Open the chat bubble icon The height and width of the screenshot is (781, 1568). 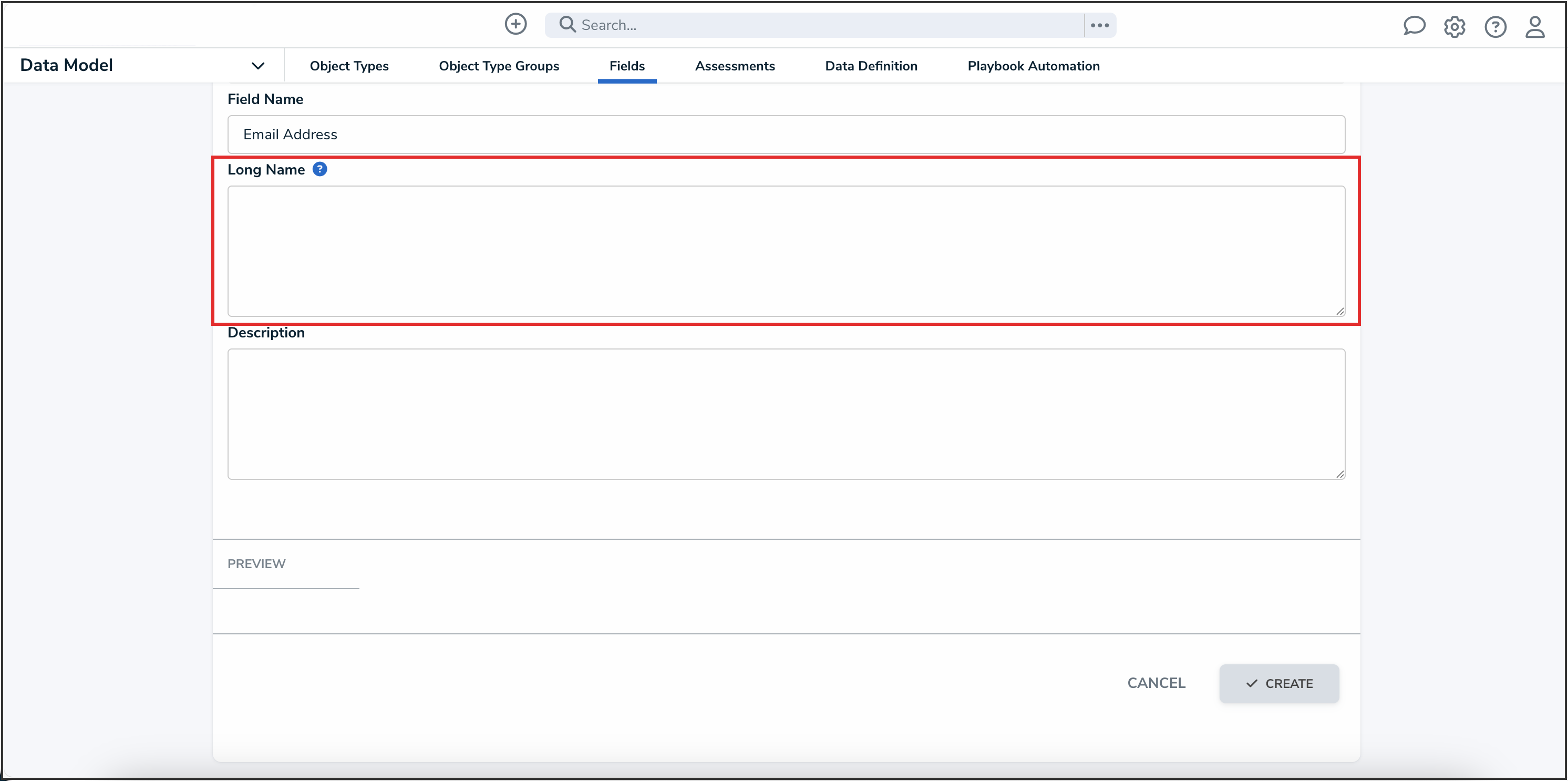click(x=1414, y=26)
